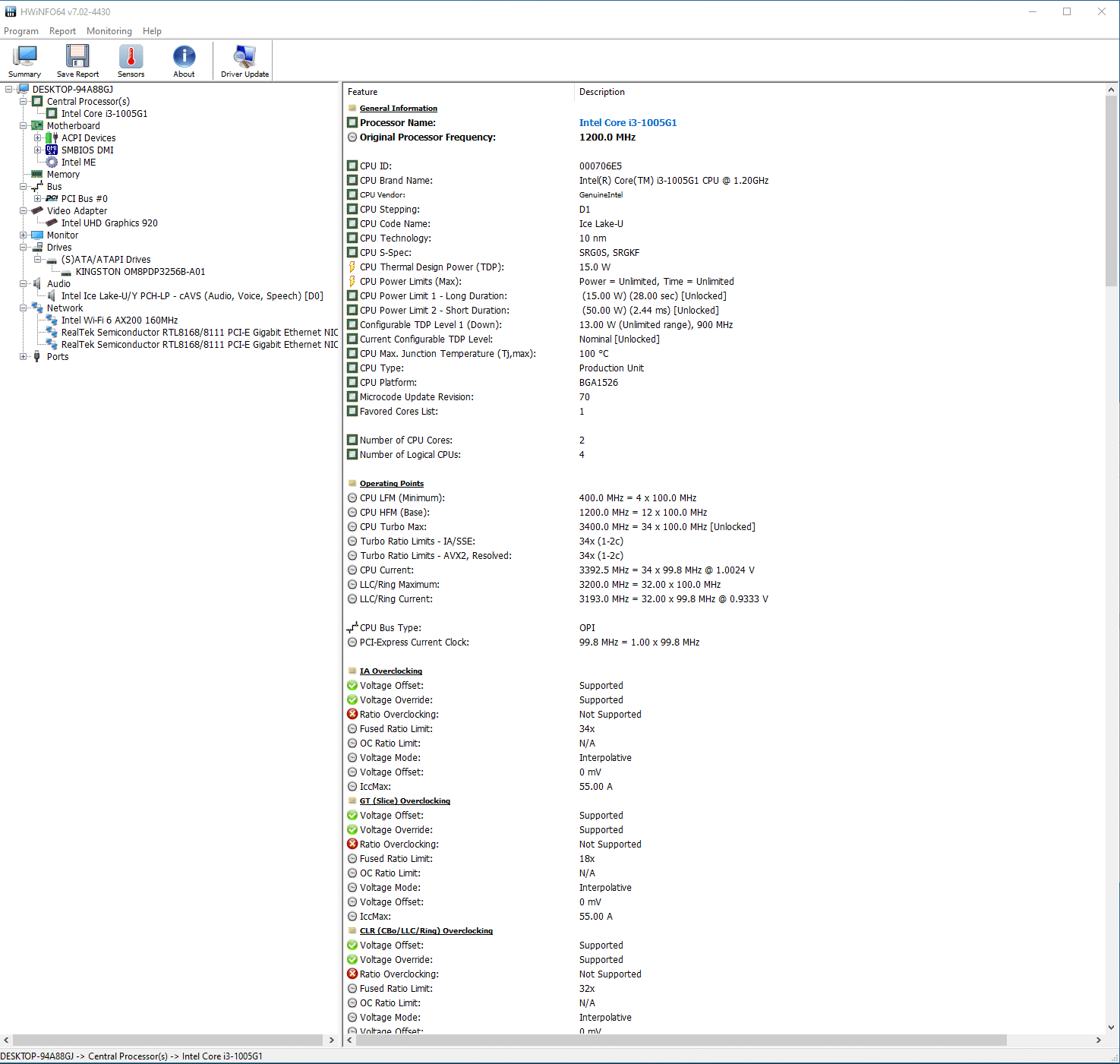1120x1064 pixels.
Task: Collapse the (S)ATA/ATAPI Drives node
Action: click(x=37, y=259)
